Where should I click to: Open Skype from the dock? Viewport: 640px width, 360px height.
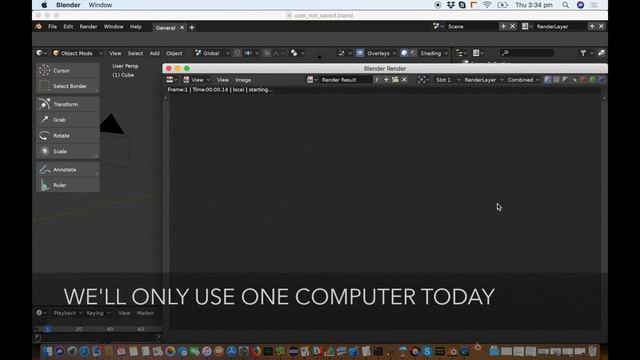[427, 351]
